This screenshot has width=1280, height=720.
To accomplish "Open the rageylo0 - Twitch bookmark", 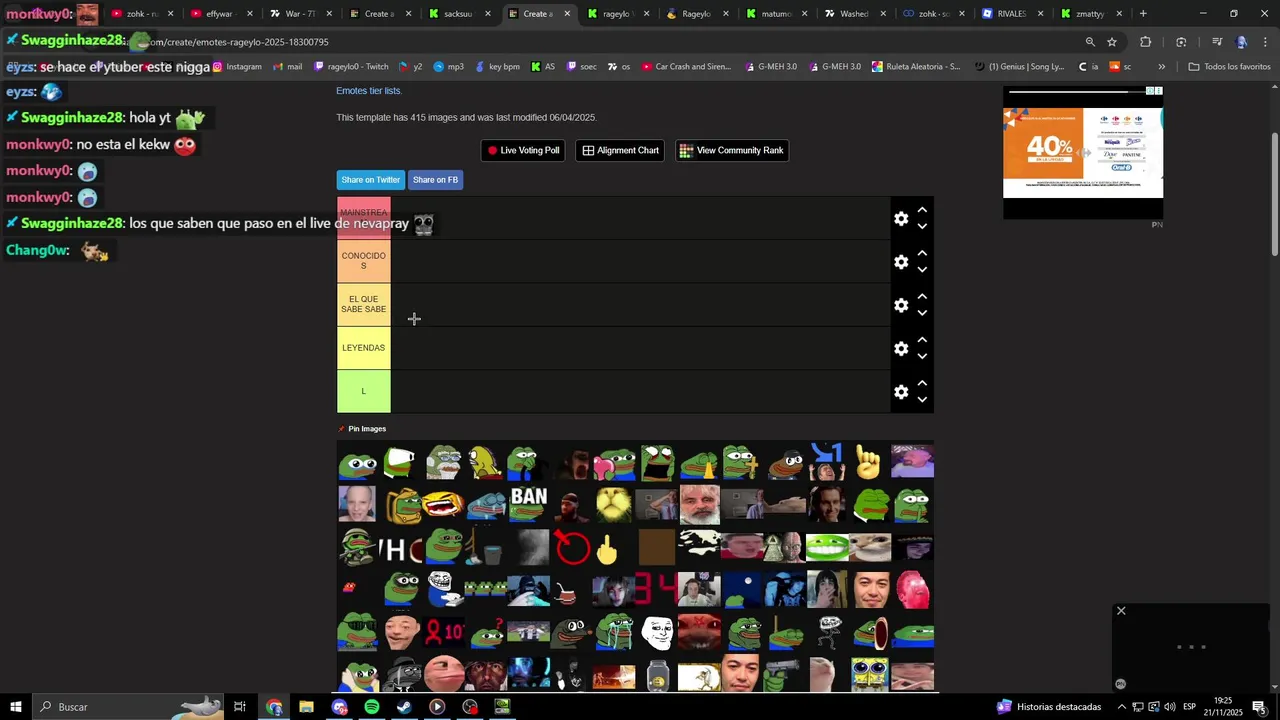I will click(351, 67).
